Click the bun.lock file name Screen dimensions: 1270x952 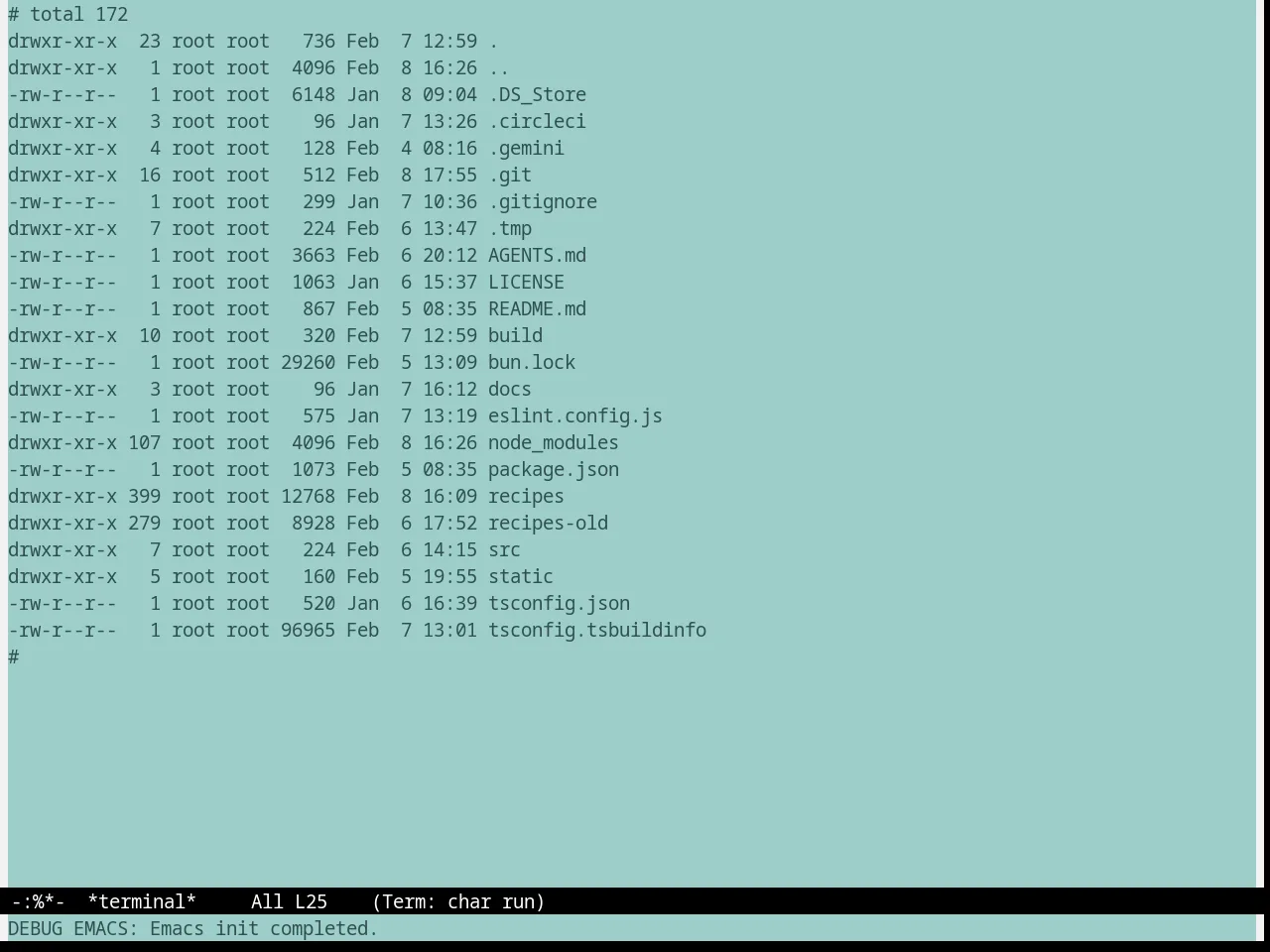tap(532, 362)
